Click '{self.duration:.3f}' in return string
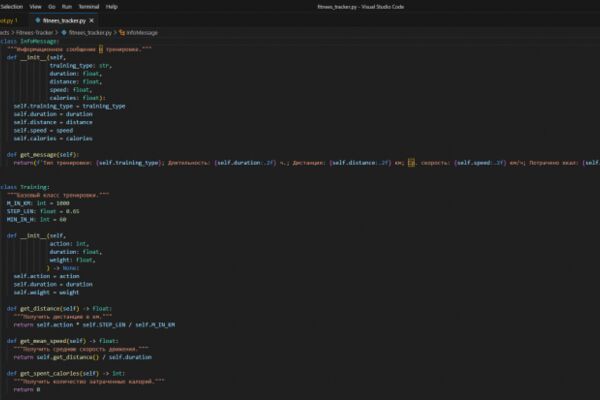The width and height of the screenshot is (600, 400). click(245, 163)
